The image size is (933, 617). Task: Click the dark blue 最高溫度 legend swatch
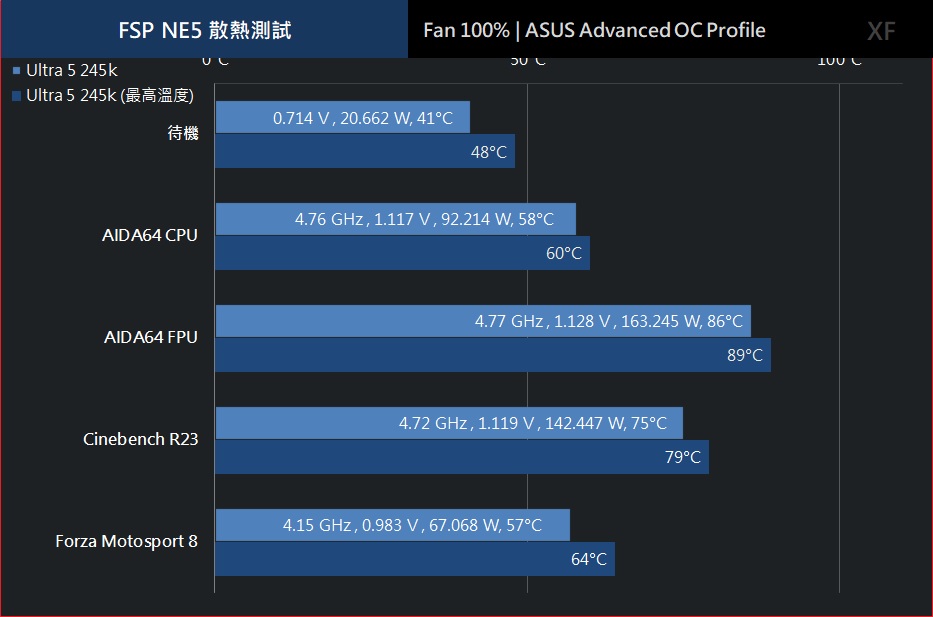click(x=17, y=96)
